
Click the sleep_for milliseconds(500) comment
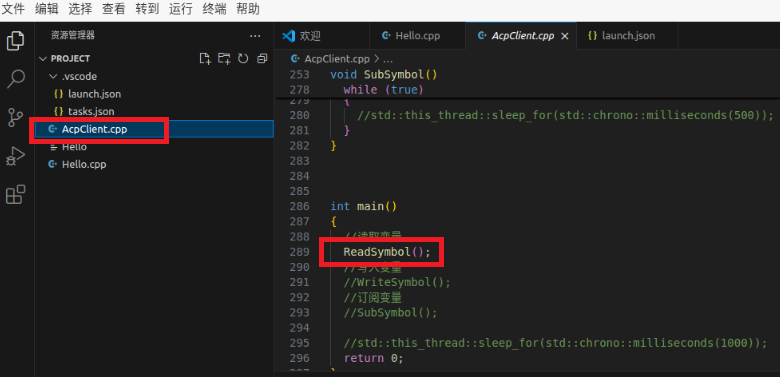click(566, 115)
